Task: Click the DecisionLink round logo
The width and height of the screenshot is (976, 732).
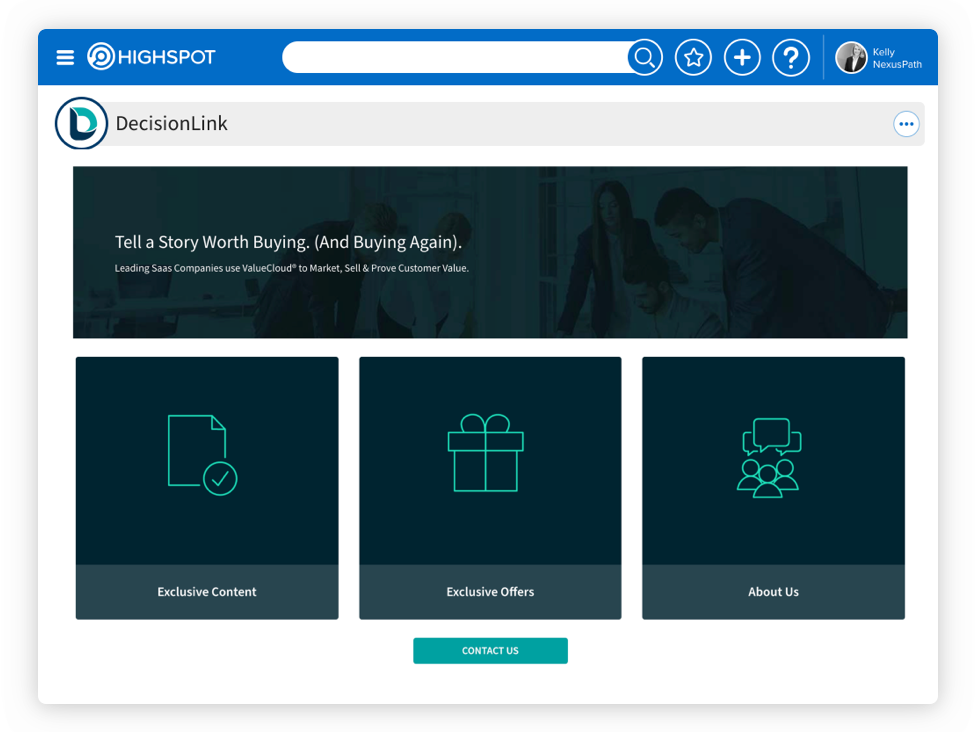Action: pyautogui.click(x=81, y=124)
